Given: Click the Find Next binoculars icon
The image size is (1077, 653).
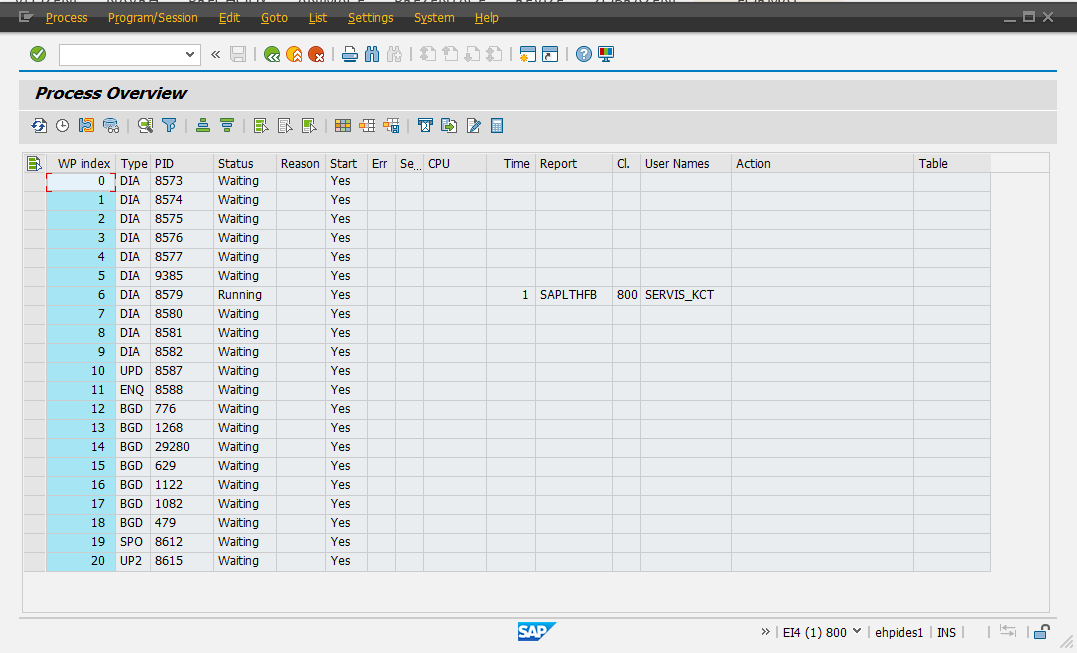Looking at the screenshot, I should [394, 54].
